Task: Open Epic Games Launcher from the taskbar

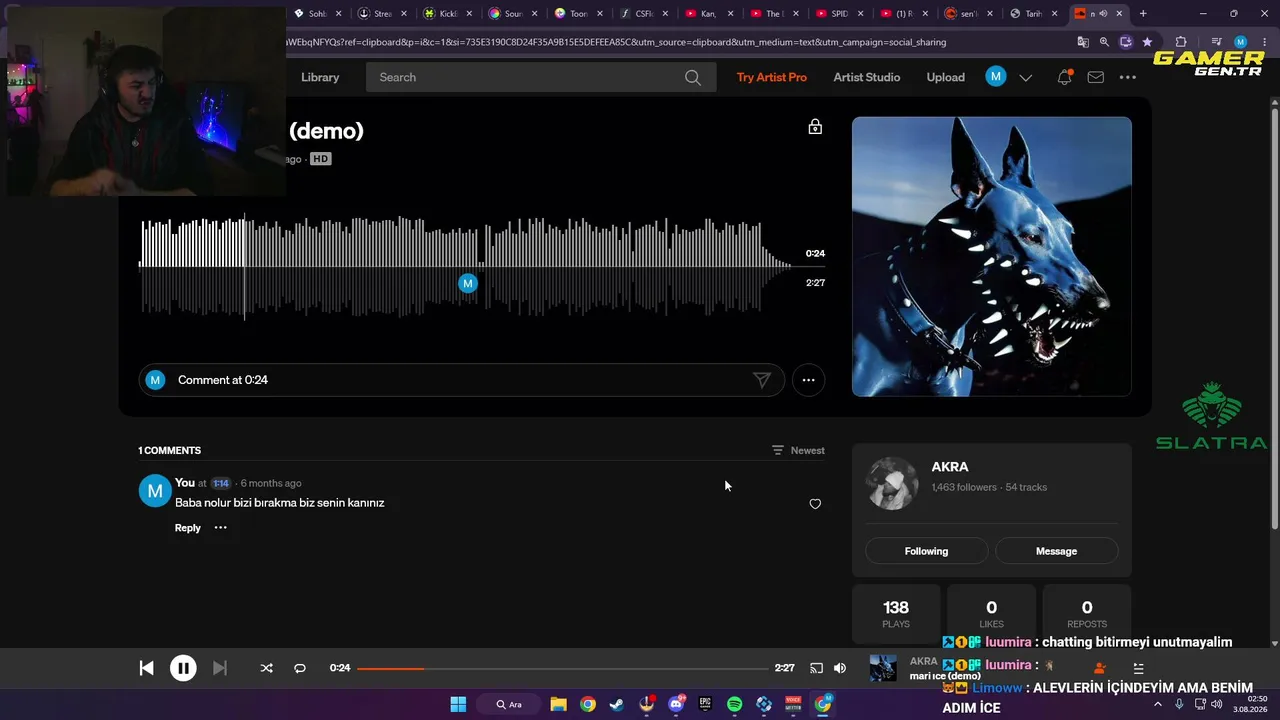Action: tap(705, 704)
